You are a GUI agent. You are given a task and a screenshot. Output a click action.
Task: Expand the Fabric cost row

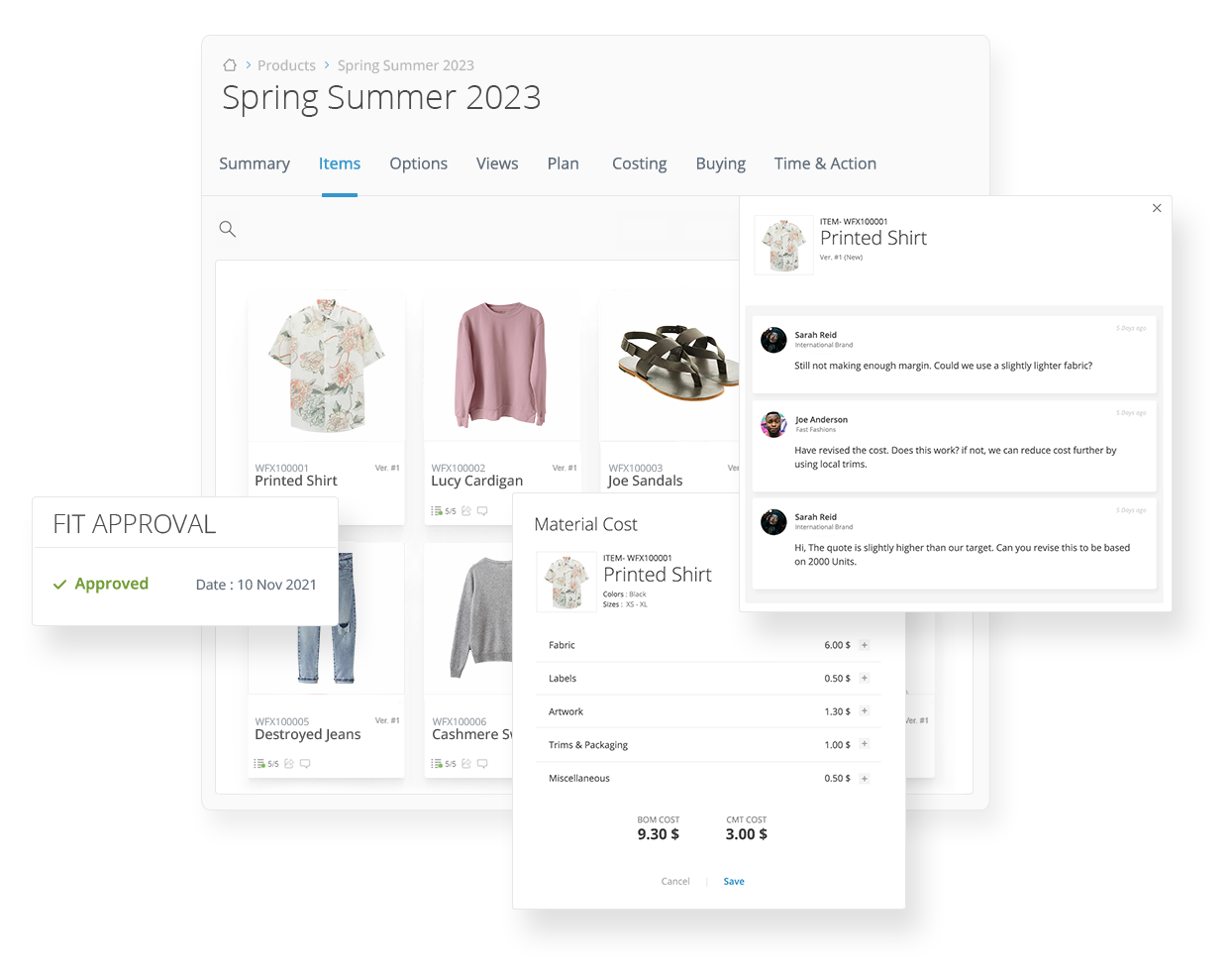865,645
